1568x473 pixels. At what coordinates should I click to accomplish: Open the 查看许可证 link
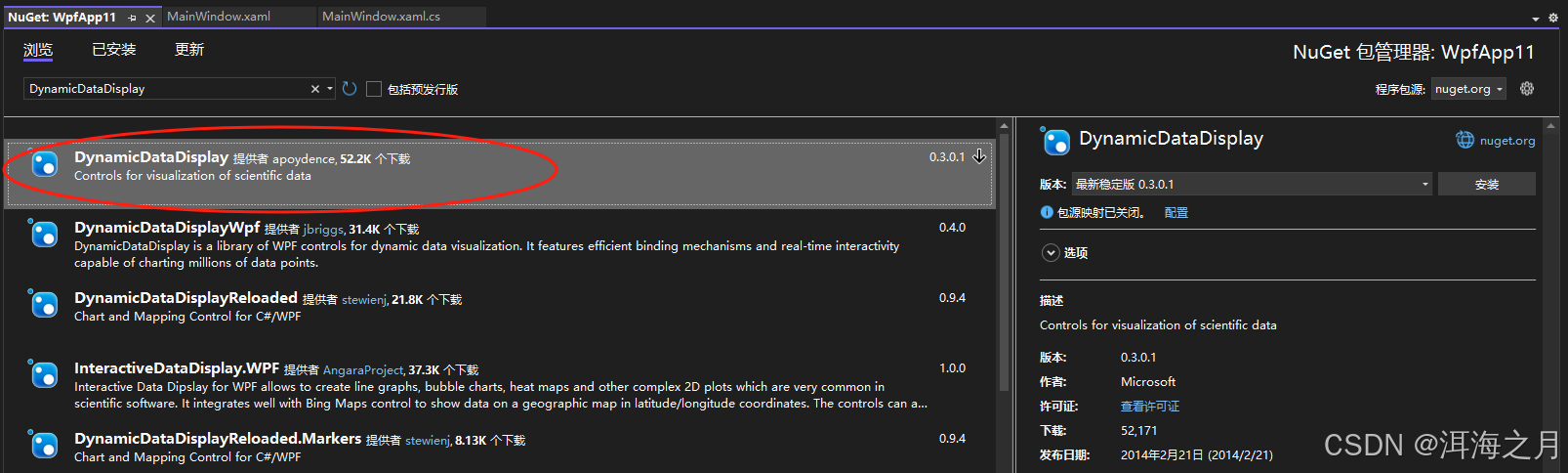click(x=1150, y=407)
